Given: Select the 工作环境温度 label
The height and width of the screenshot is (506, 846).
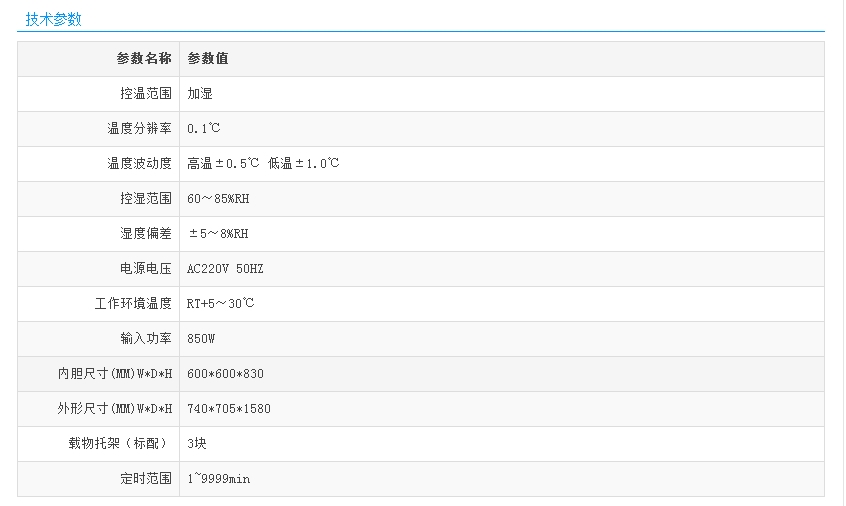Looking at the screenshot, I should [x=133, y=304].
